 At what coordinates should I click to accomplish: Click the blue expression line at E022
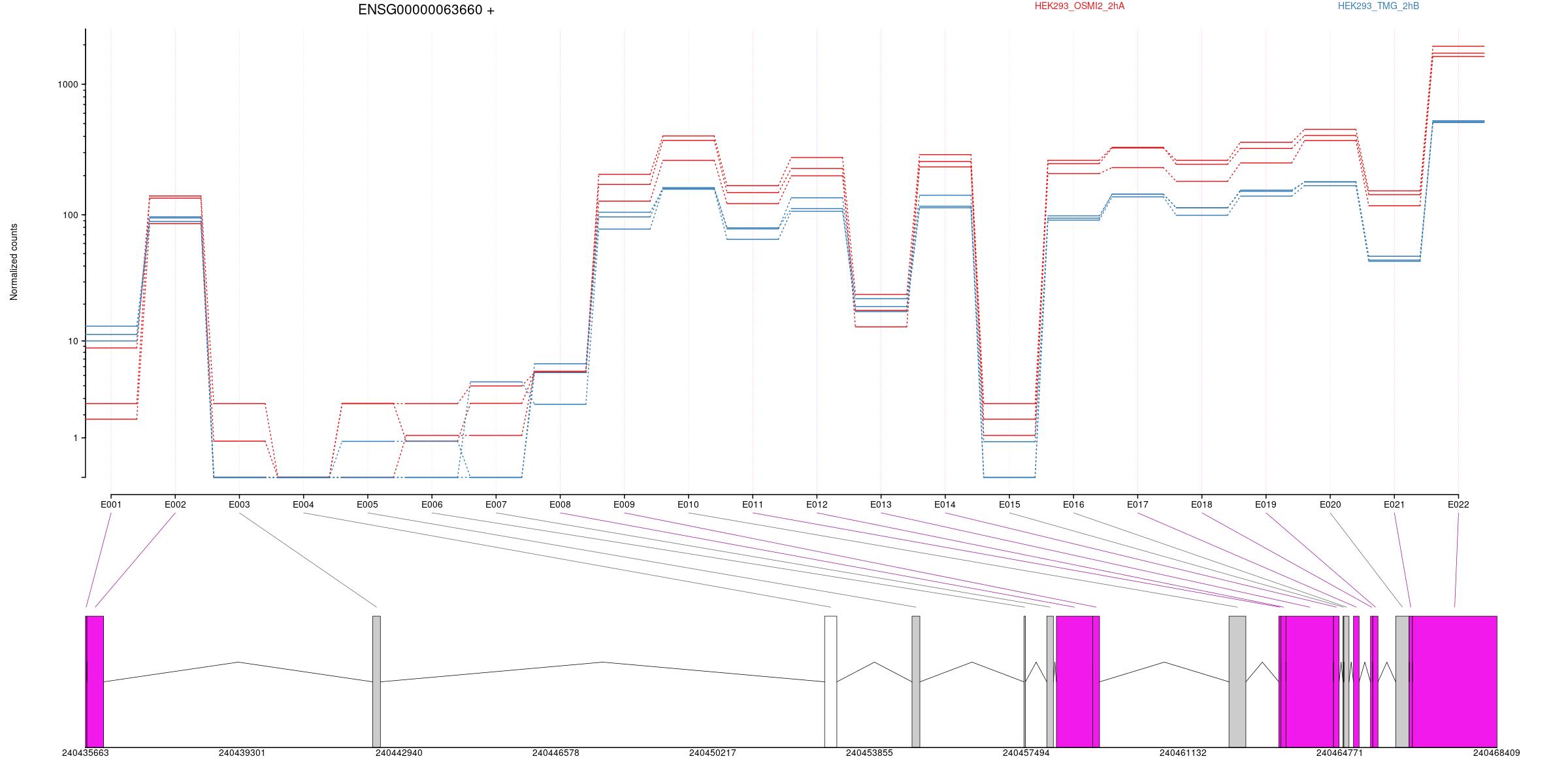[1458, 122]
